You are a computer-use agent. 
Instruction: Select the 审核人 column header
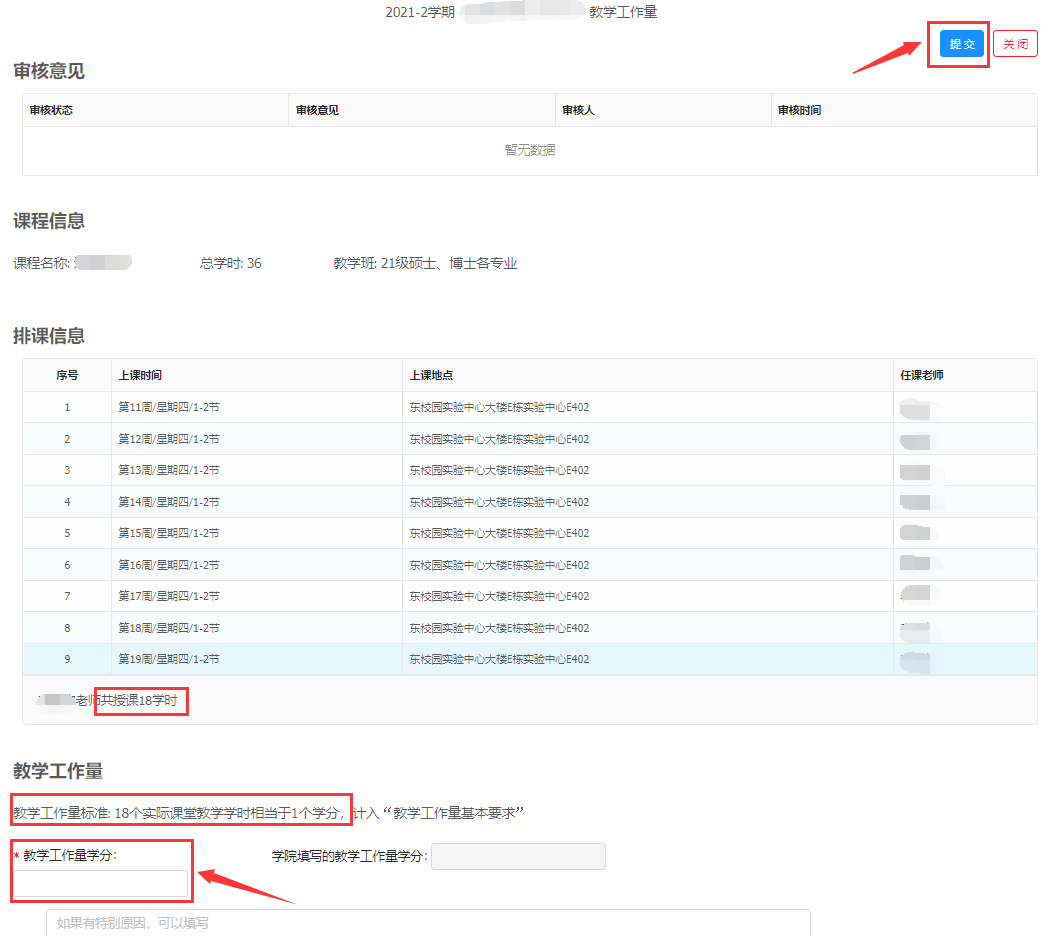click(x=578, y=110)
